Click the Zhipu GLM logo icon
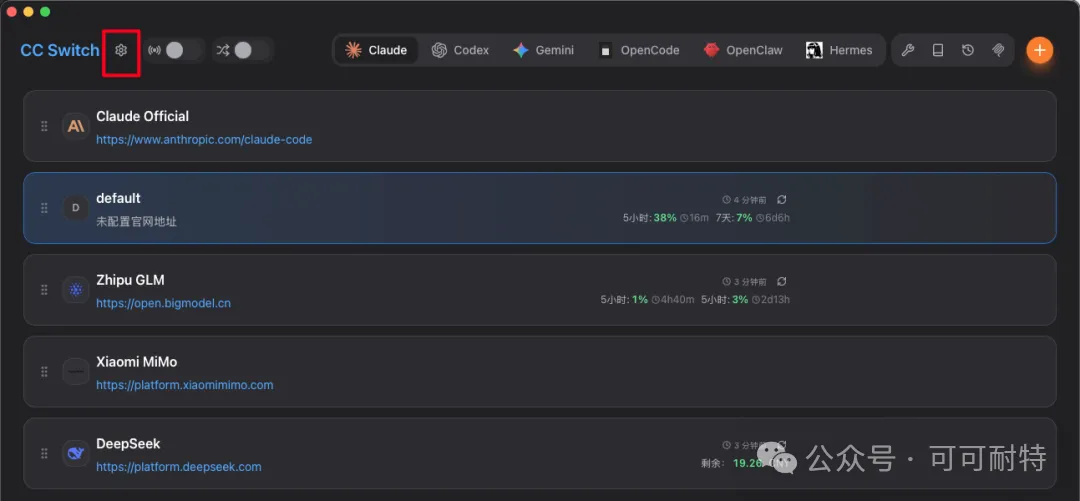The width and height of the screenshot is (1080, 501). click(x=76, y=290)
